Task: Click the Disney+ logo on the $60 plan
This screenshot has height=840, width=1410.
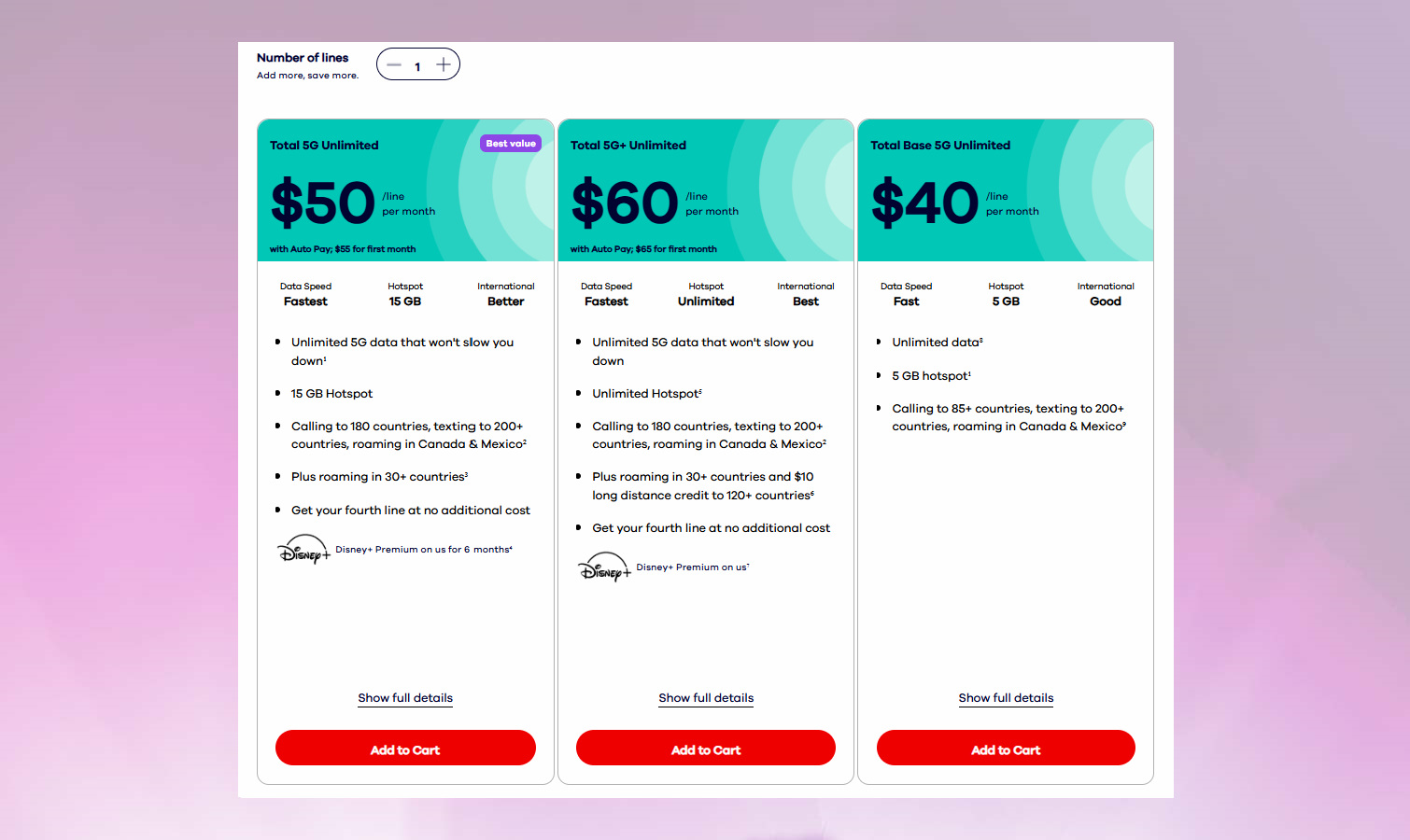Action: (603, 567)
